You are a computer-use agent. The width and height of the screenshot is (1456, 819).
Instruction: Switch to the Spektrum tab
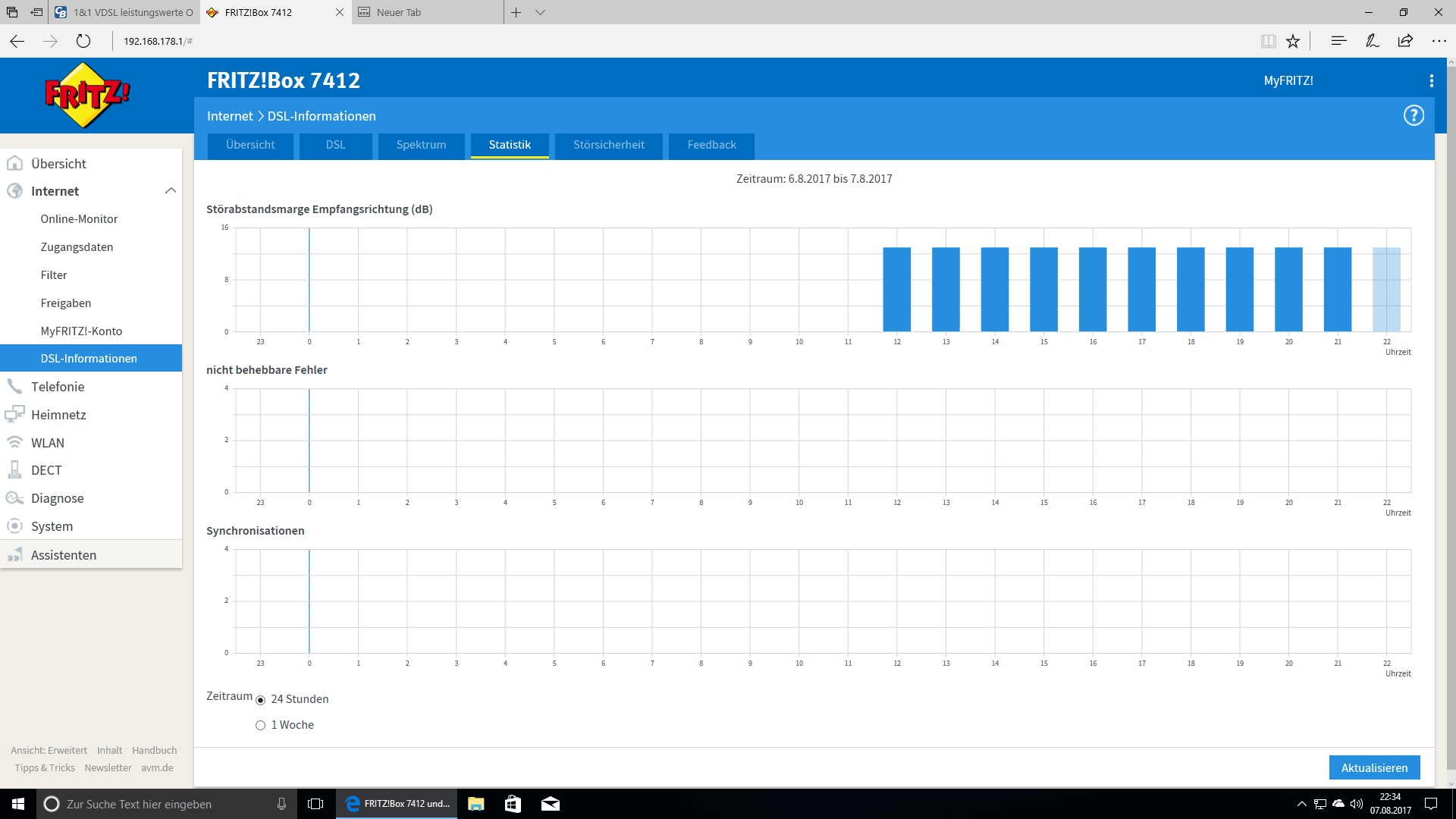(x=421, y=145)
